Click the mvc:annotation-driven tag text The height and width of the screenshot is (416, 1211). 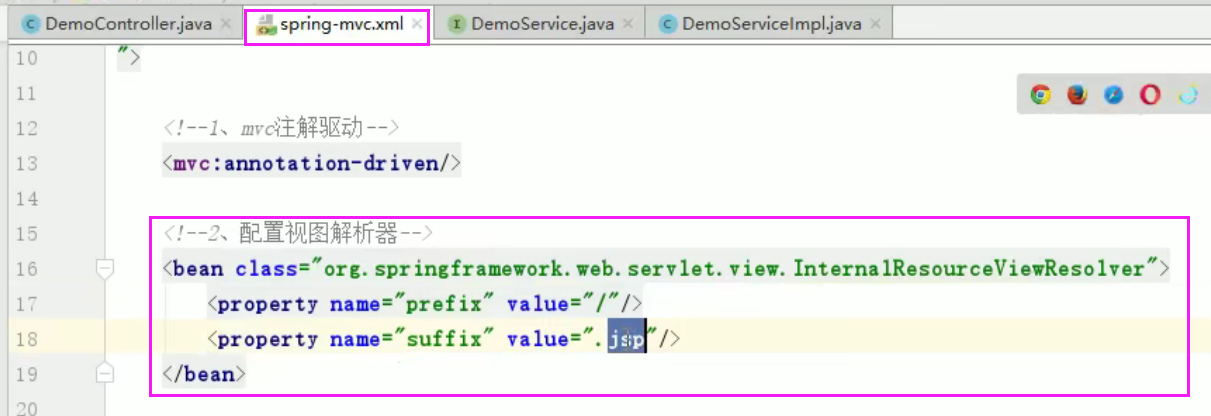[x=311, y=163]
